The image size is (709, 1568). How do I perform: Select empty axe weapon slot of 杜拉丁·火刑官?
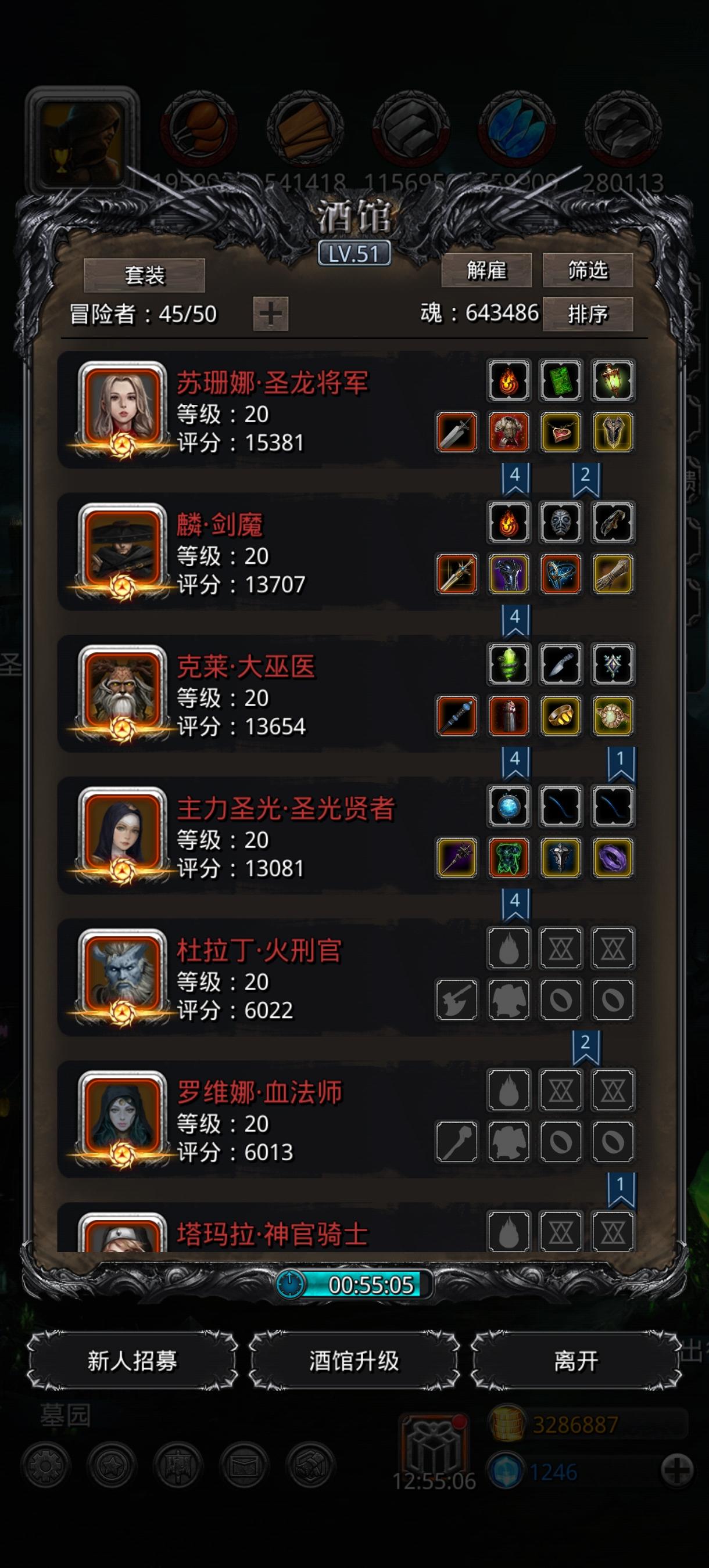point(457,999)
